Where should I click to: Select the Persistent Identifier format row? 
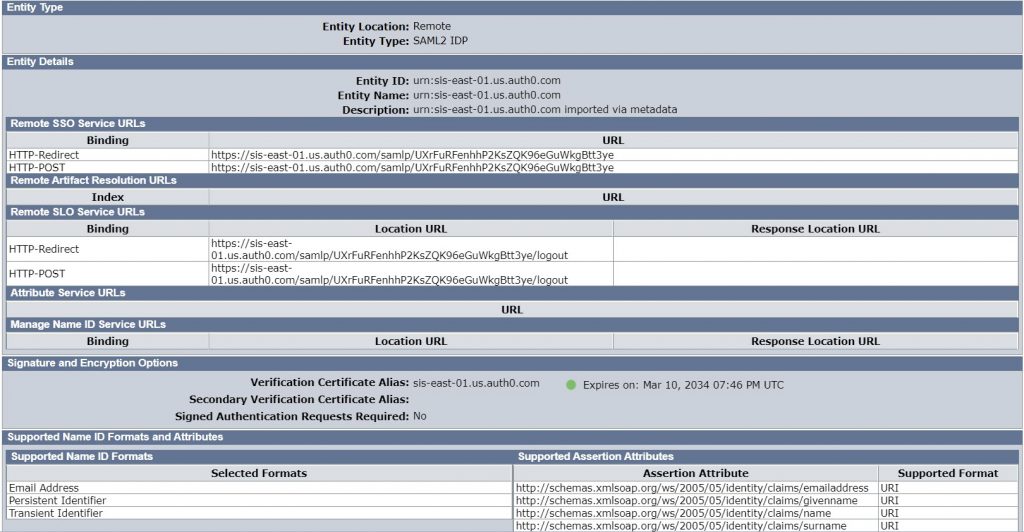pos(57,500)
